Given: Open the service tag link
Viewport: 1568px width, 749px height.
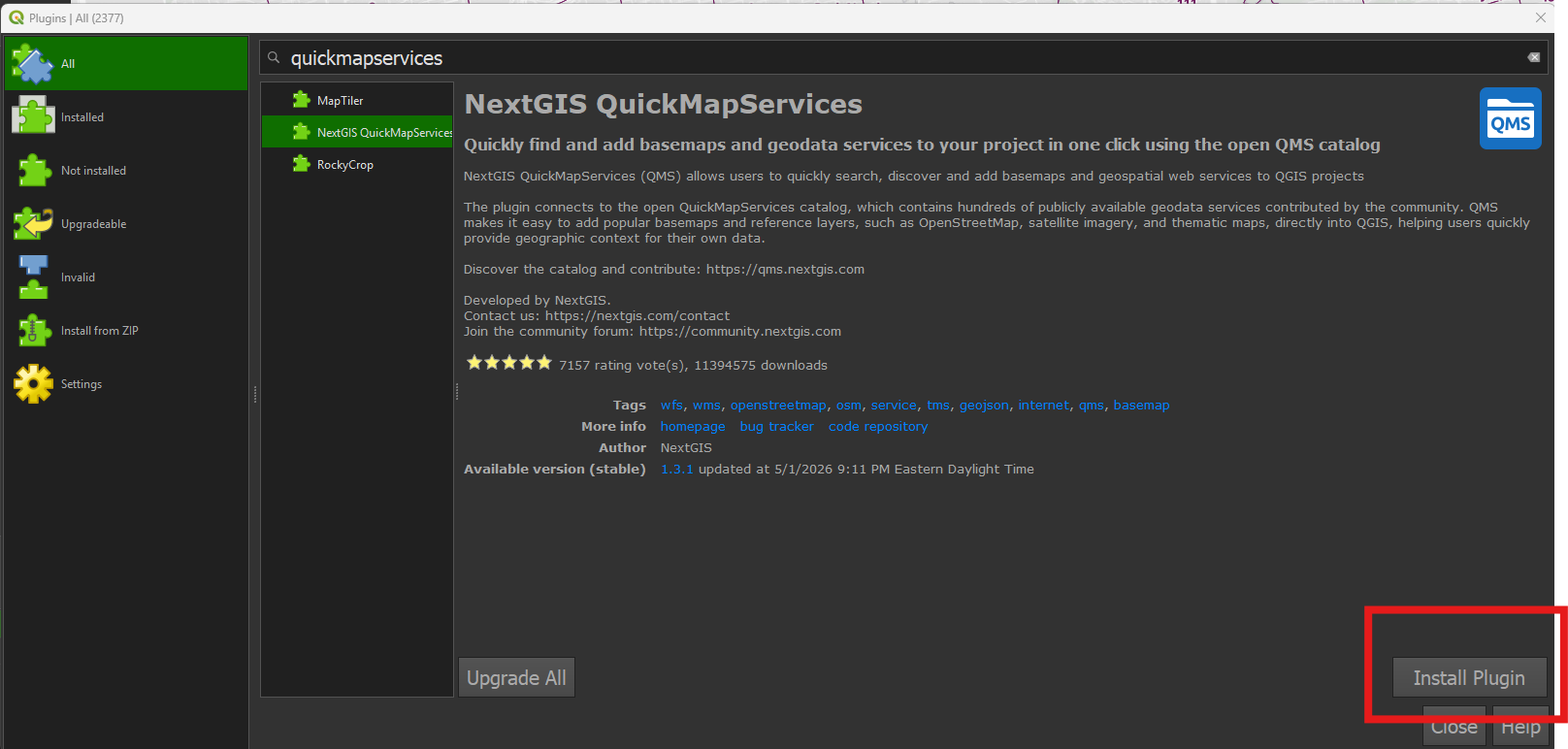Looking at the screenshot, I should pos(894,406).
